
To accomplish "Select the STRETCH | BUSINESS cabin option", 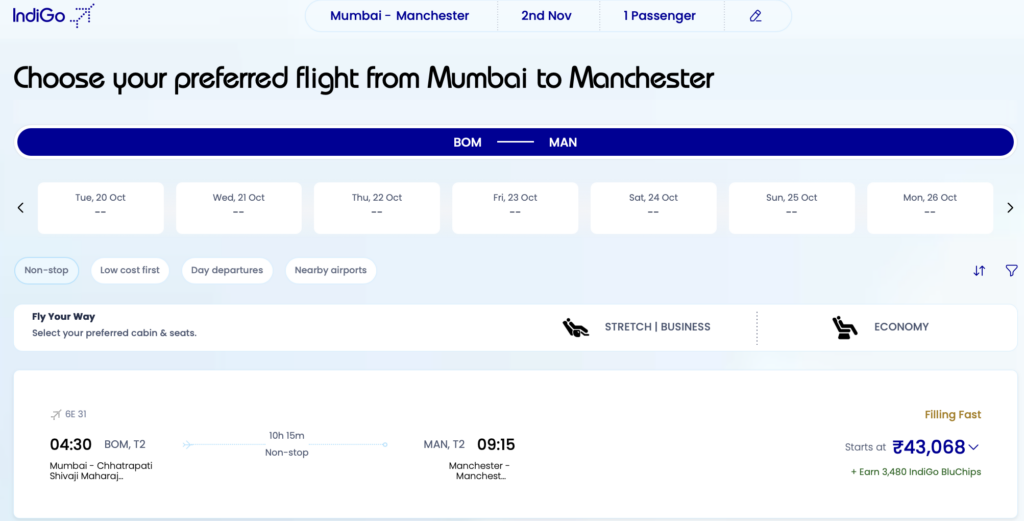I will 657,327.
